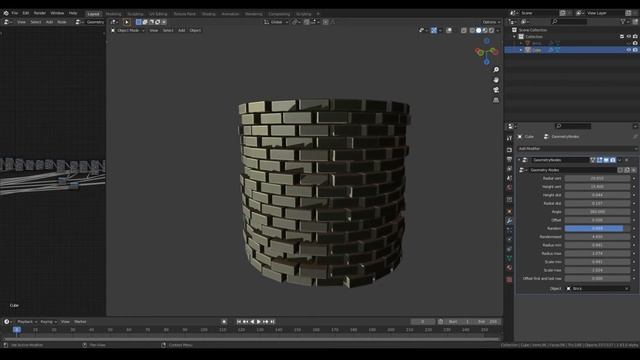Open the Render properties tab icon
640x360 pixels.
509,150
